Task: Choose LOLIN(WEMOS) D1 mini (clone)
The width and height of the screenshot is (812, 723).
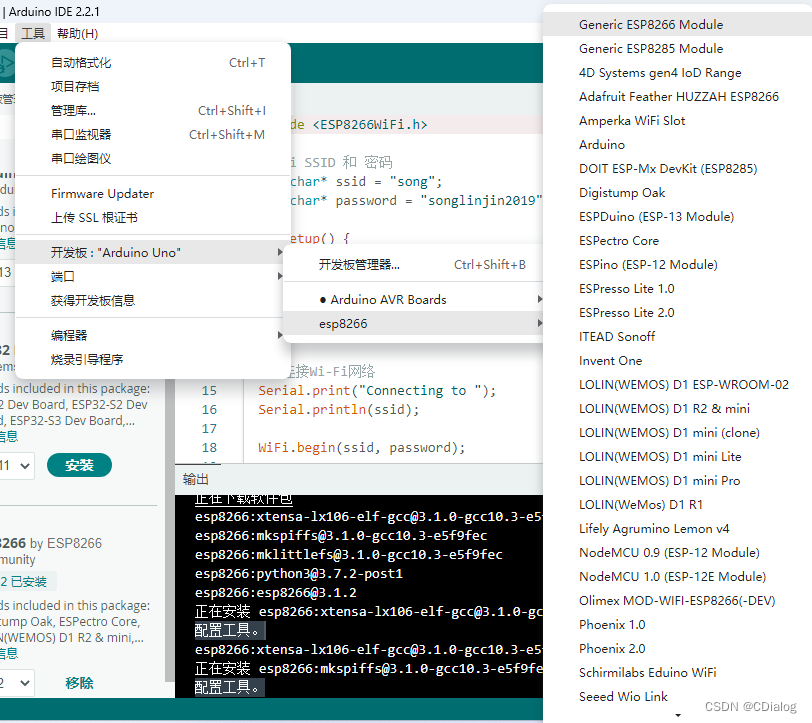Action: click(x=677, y=432)
